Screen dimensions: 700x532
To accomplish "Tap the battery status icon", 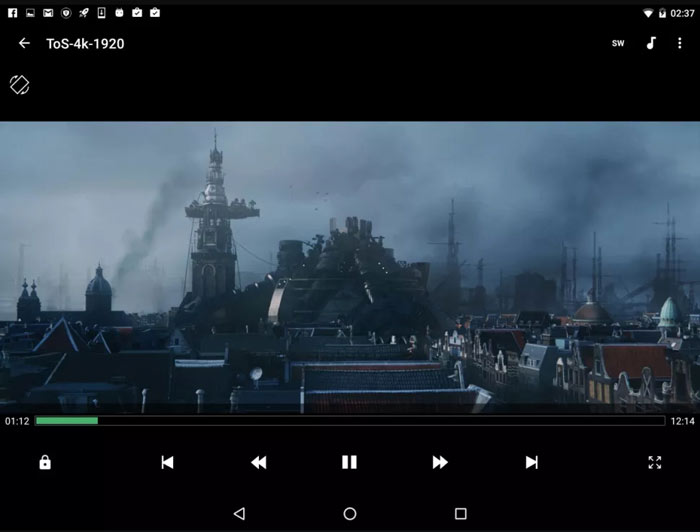I will (662, 13).
